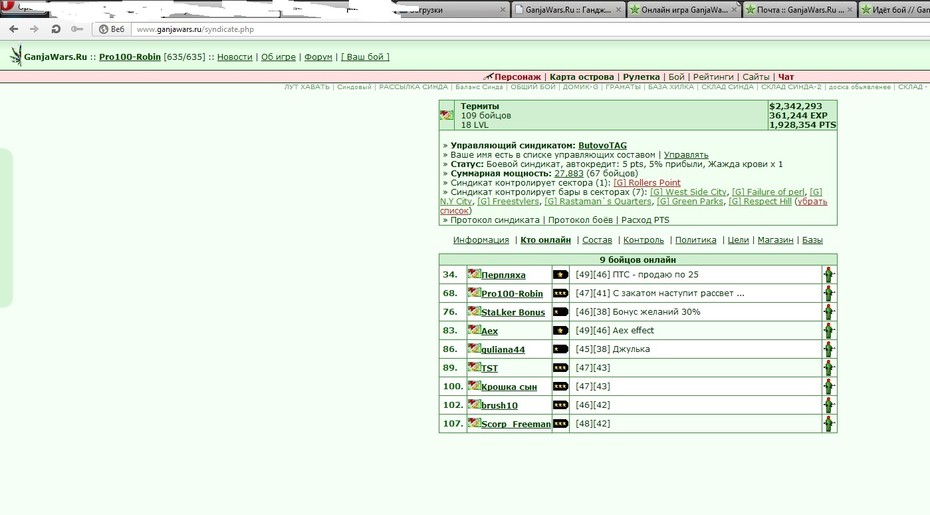Image resolution: width=930 pixels, height=515 pixels.
Task: Open [G] West Side City link
Action: coord(688,192)
